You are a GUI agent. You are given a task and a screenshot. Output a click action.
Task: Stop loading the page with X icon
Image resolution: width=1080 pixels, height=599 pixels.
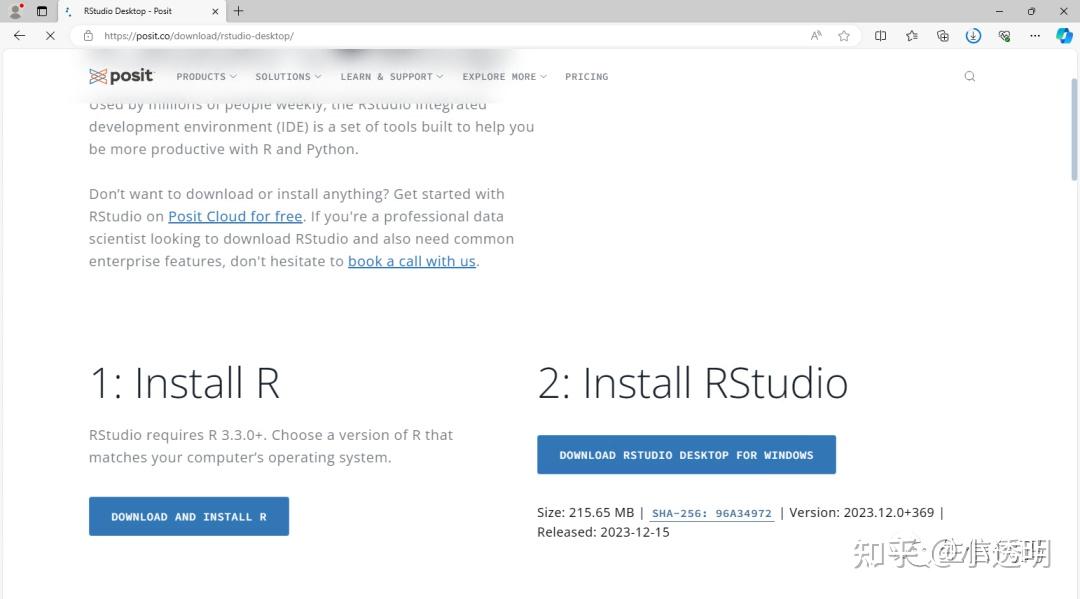pyautogui.click(x=50, y=36)
